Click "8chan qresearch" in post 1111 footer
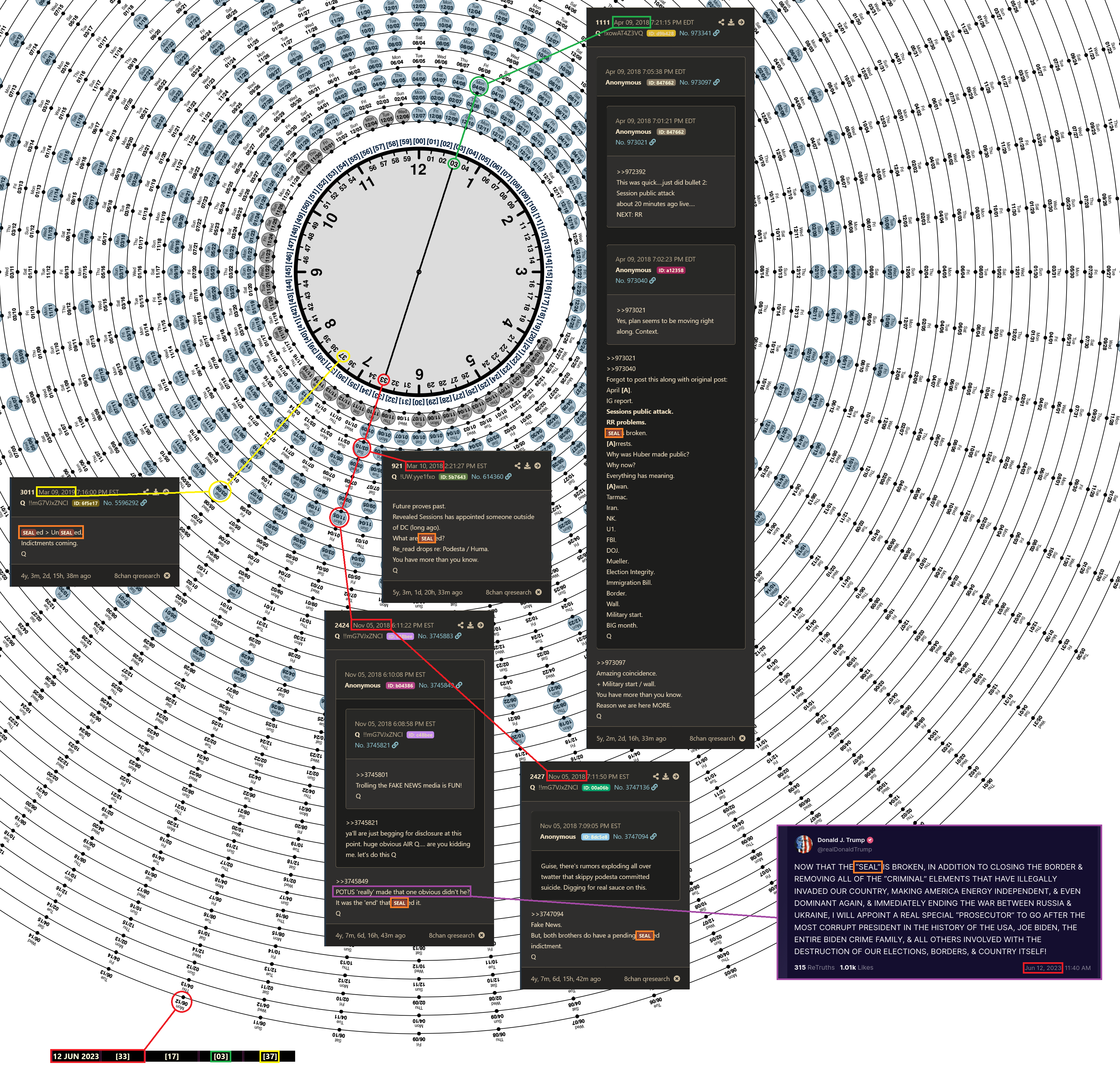The height and width of the screenshot is (1074, 1120). pos(712,738)
